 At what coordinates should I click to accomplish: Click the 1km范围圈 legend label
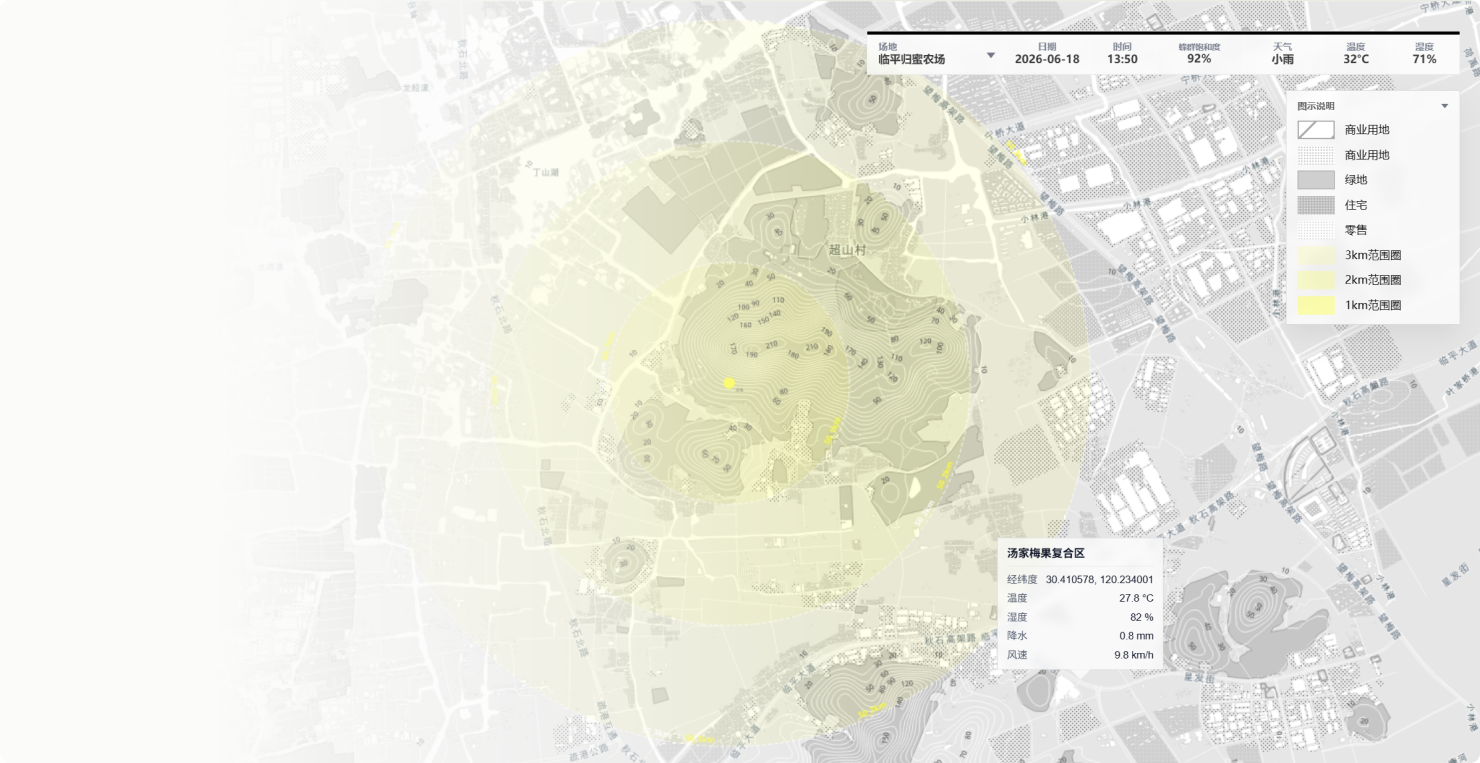[x=1373, y=305]
